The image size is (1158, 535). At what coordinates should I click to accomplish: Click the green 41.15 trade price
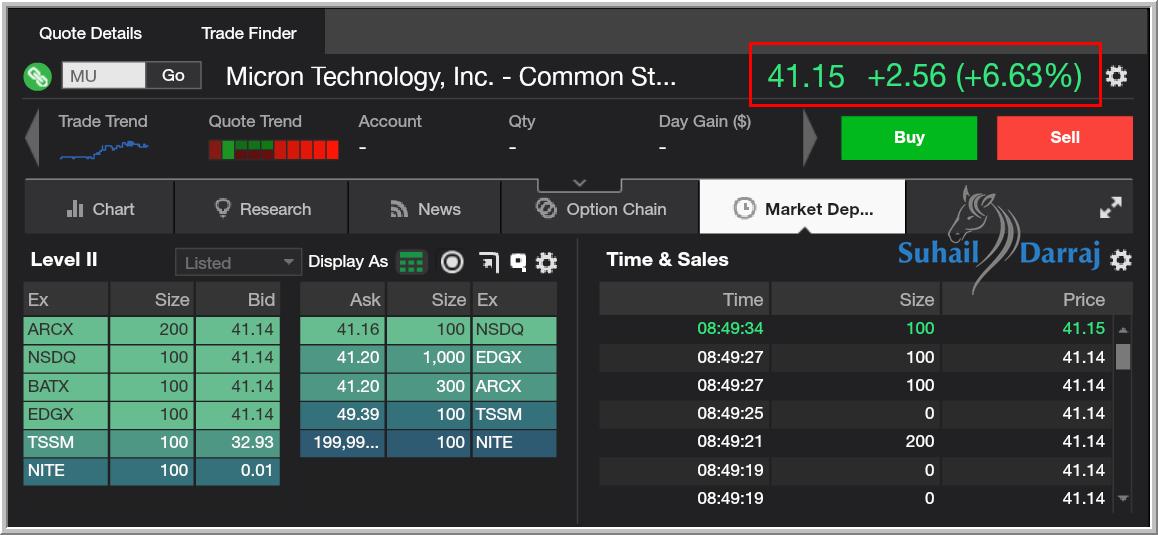pyautogui.click(x=1083, y=328)
